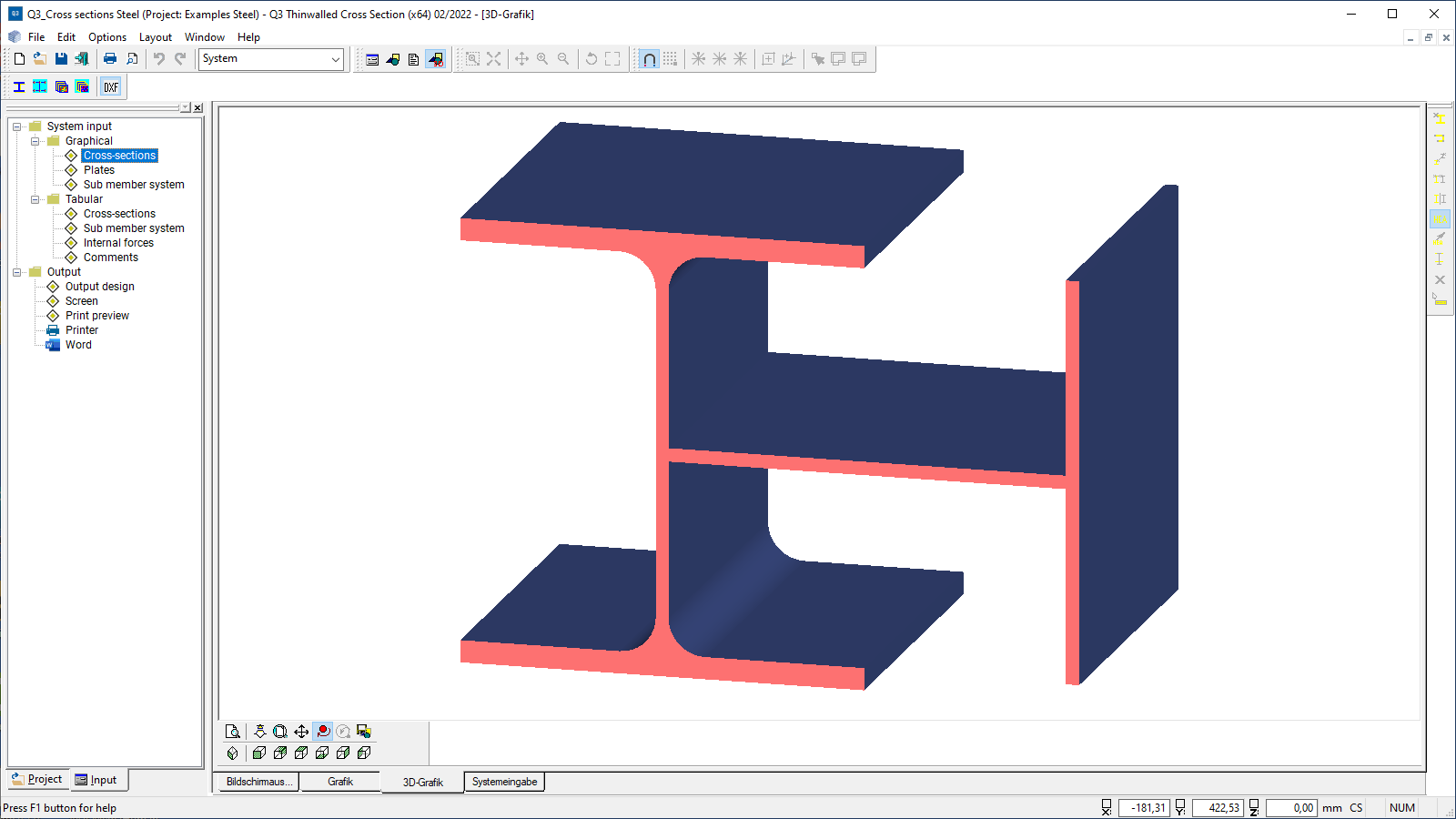This screenshot has width=1456, height=819.
Task: Click the pan move arrows icon in top toolbar
Action: [521, 59]
